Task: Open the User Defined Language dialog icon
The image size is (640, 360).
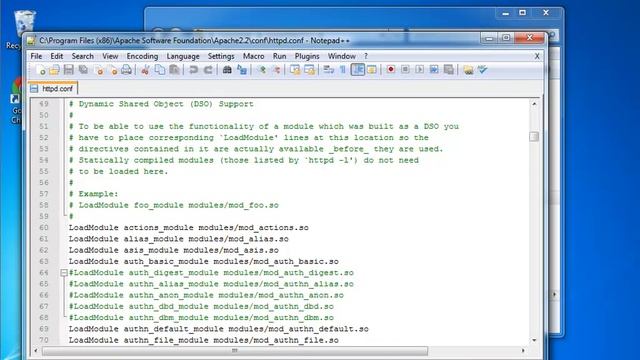Action: pyautogui.click(x=372, y=70)
